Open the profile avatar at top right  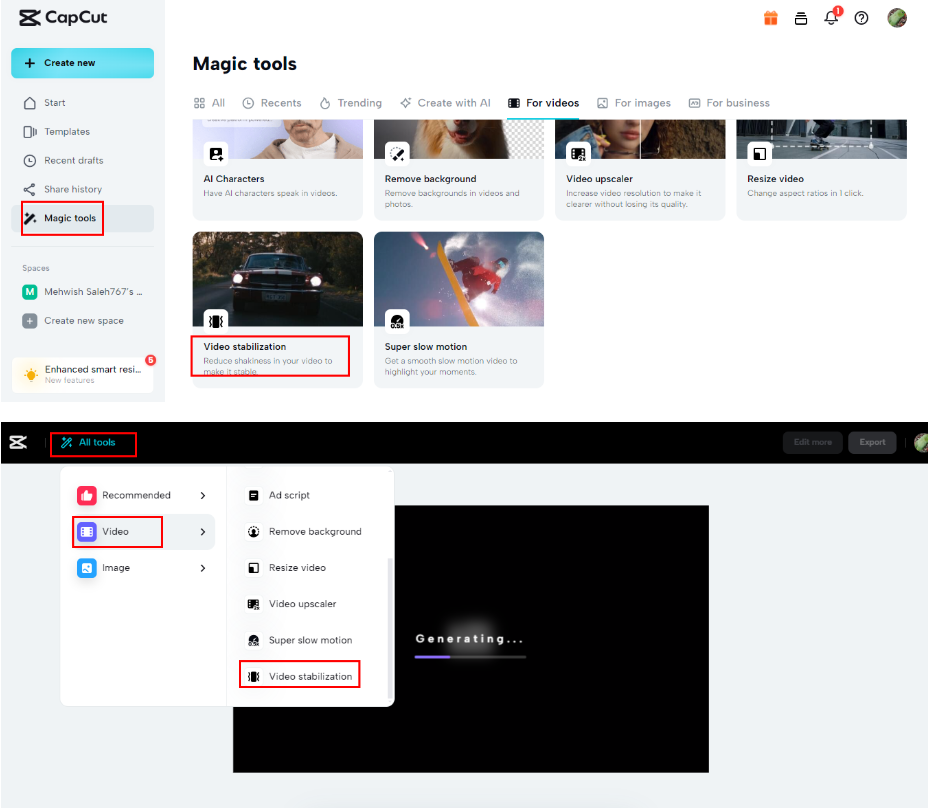coord(897,18)
